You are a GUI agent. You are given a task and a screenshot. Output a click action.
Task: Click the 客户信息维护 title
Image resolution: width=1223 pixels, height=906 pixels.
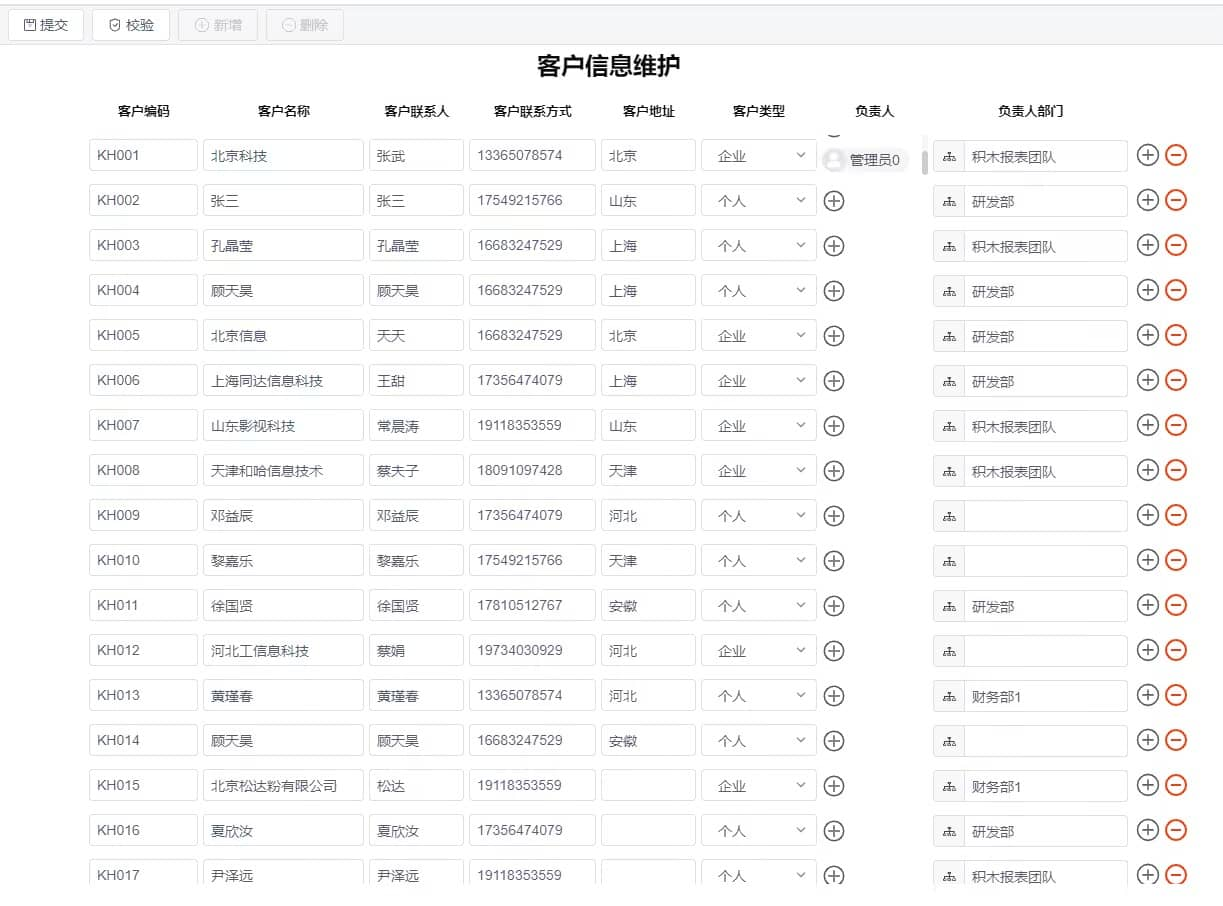[609, 67]
